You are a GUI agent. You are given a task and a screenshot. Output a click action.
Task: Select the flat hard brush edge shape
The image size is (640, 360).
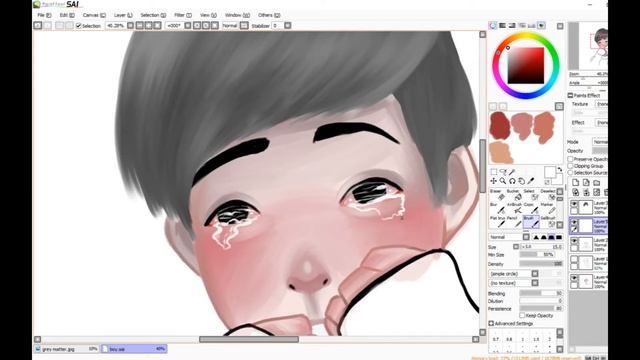(559, 237)
